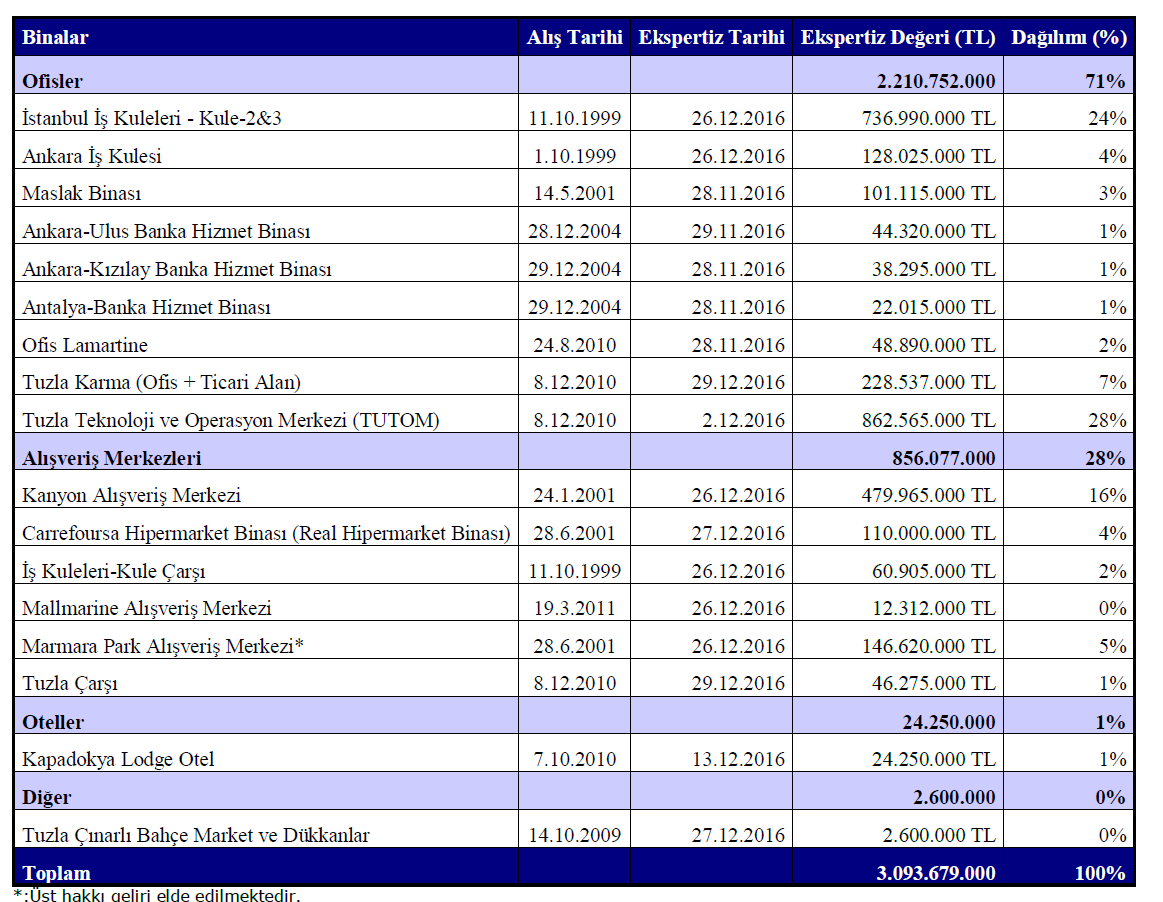Click the value 110.000.000 TL
Image resolution: width=1163 pixels, height=902 pixels.
click(929, 533)
